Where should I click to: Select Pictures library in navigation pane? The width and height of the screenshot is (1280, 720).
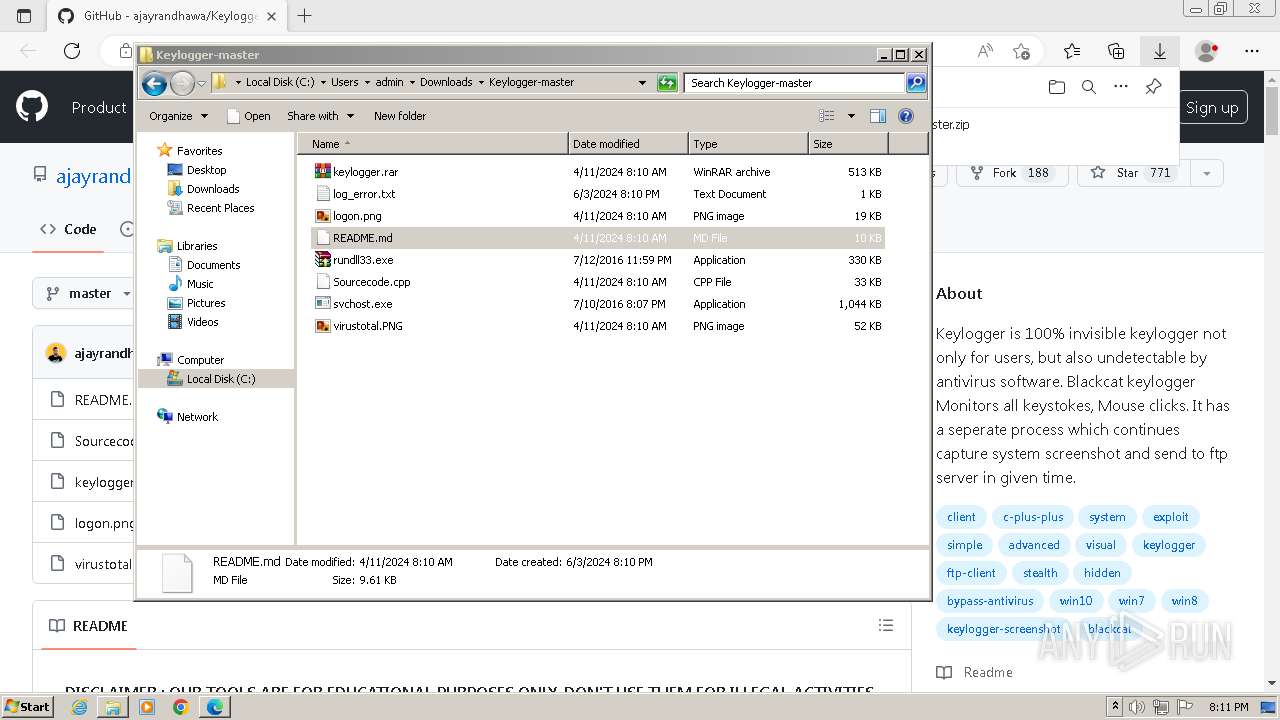pos(206,303)
